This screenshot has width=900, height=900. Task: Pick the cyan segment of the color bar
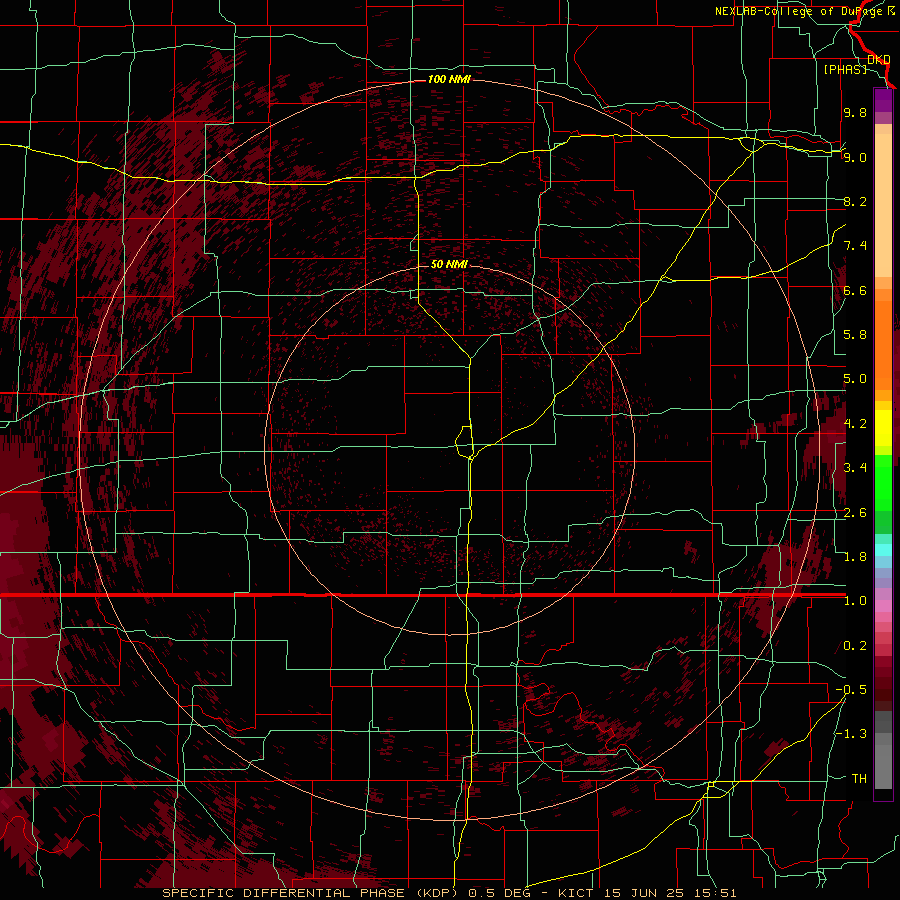pyautogui.click(x=883, y=550)
